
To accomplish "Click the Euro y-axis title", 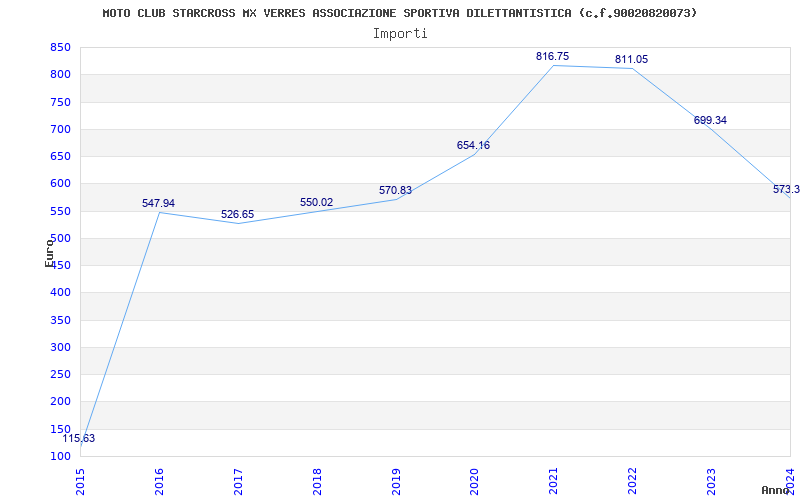I will point(49,252).
